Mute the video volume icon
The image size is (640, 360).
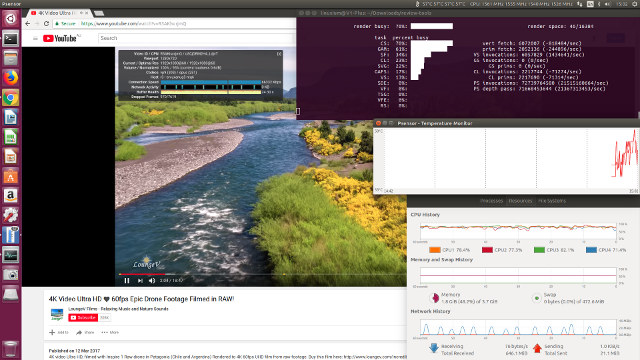[152, 280]
